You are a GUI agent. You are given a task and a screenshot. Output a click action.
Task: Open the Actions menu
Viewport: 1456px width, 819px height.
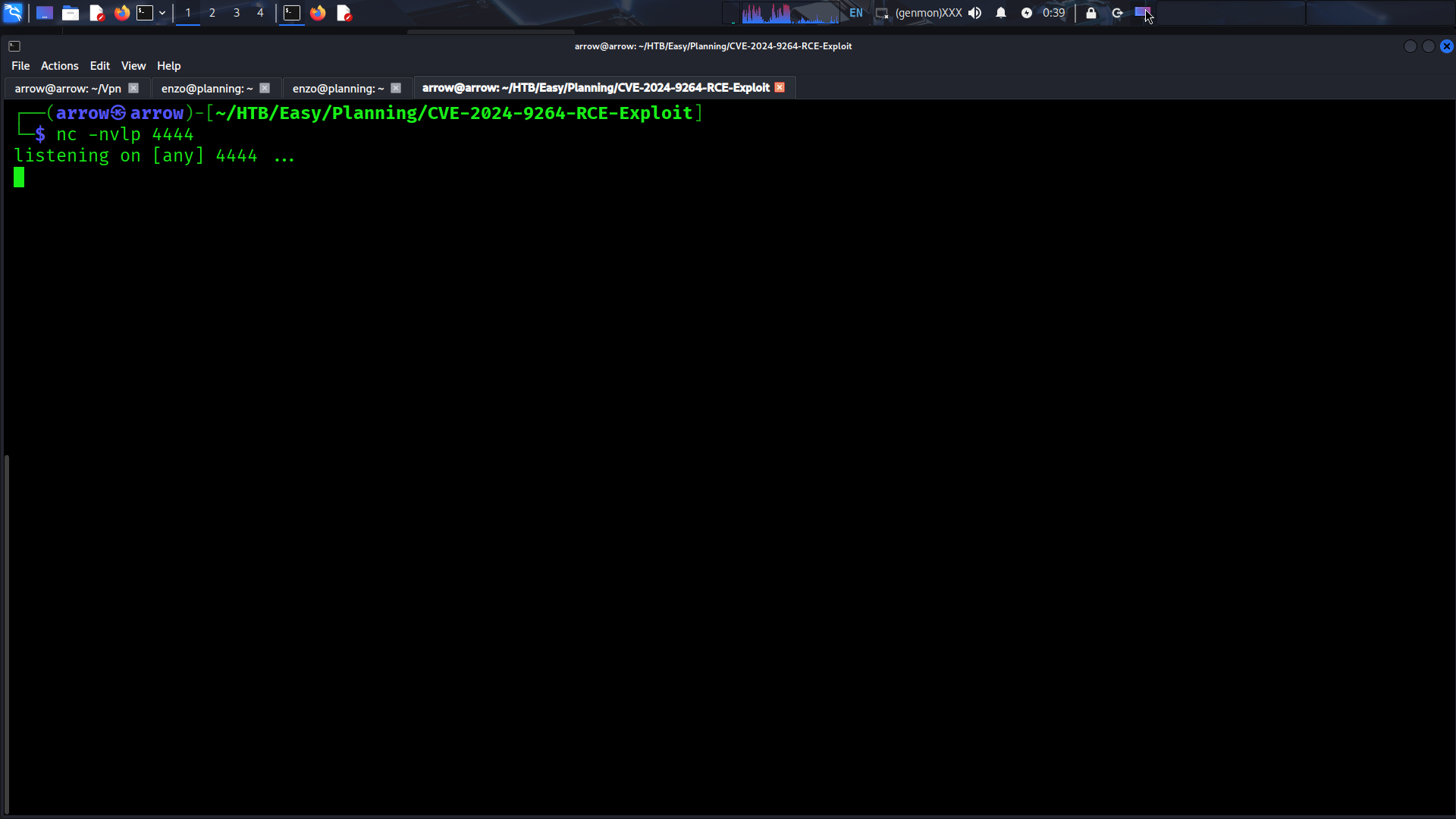point(59,66)
